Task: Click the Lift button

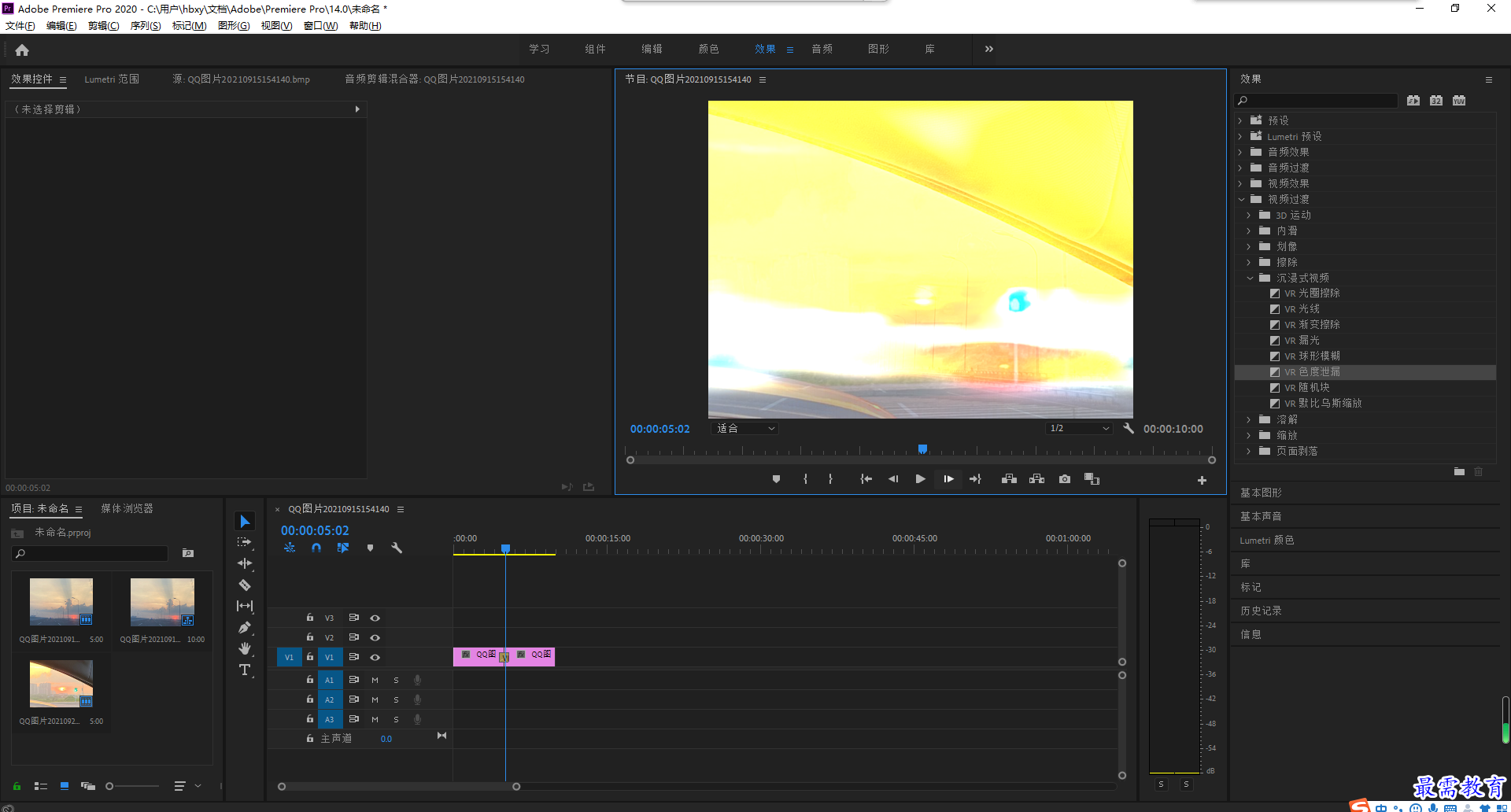Action: (x=1009, y=479)
